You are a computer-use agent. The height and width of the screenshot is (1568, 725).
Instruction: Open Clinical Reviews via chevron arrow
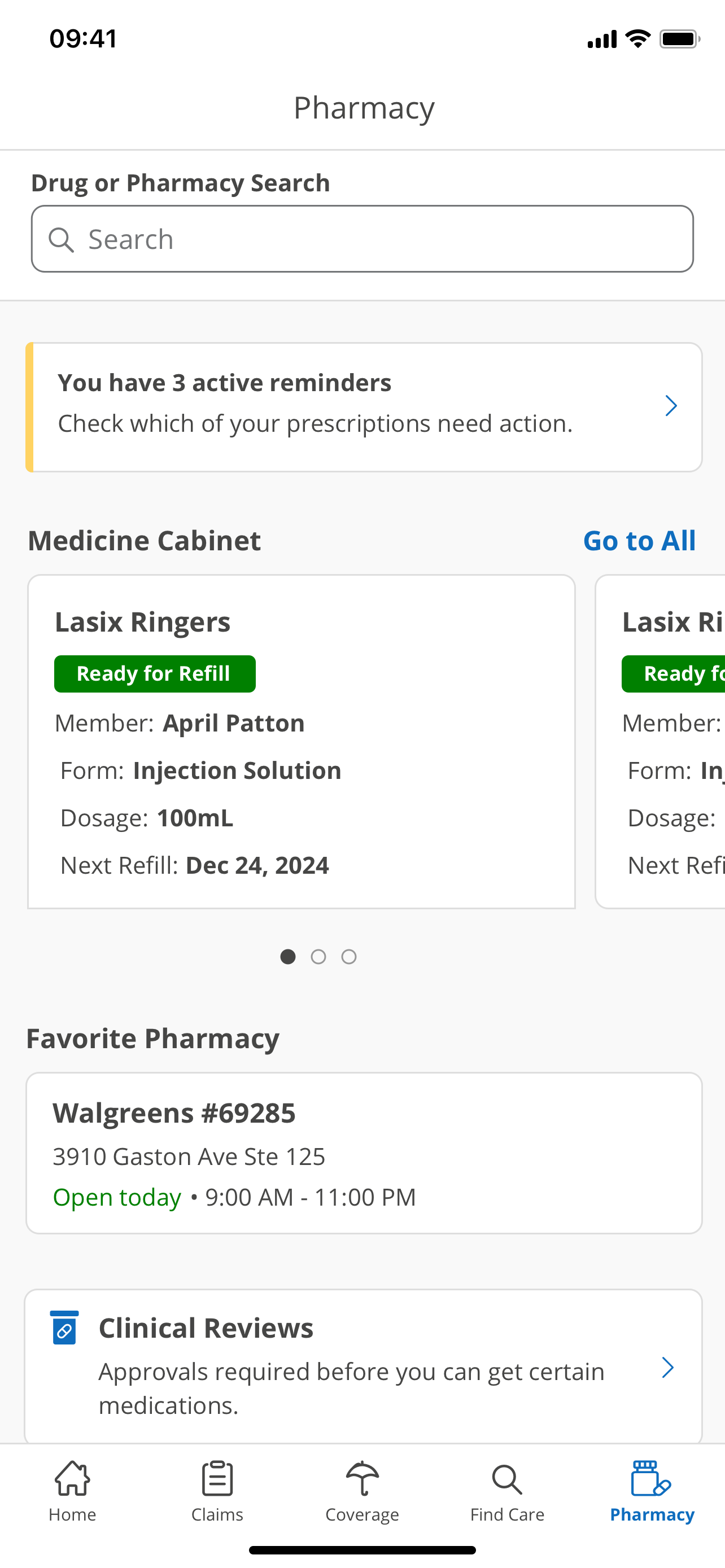click(x=668, y=1367)
